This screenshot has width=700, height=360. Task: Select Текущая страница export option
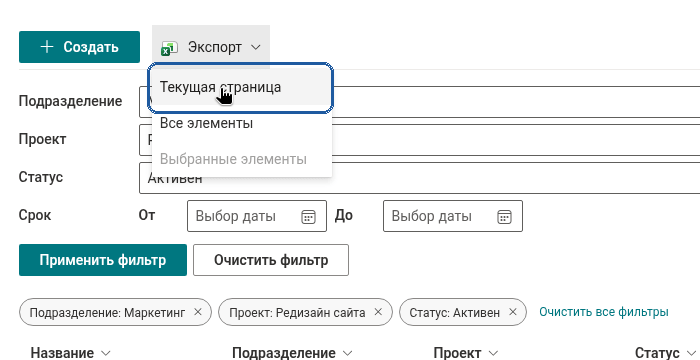point(242,87)
